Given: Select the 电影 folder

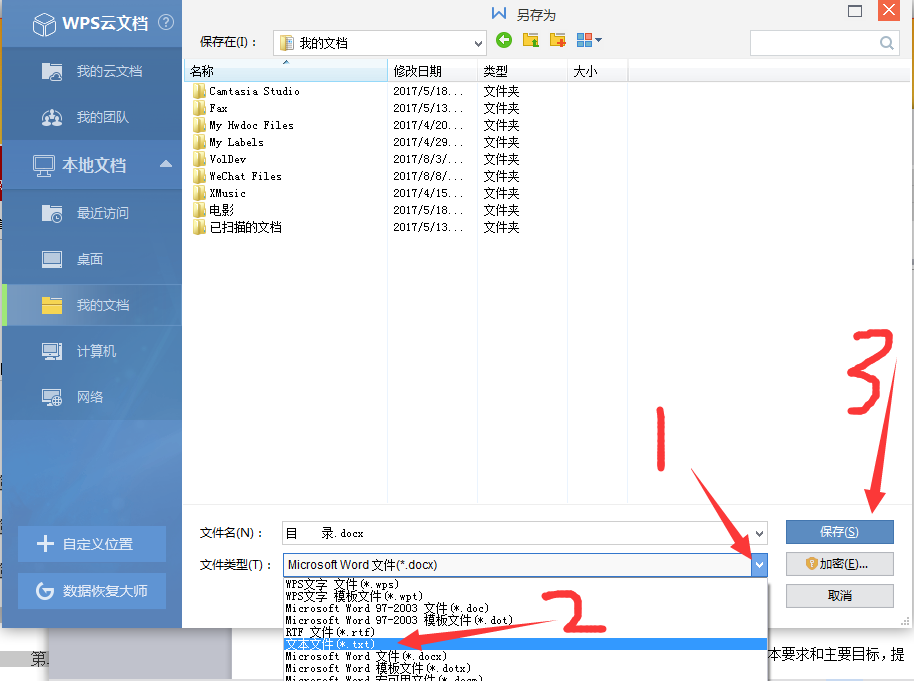Looking at the screenshot, I should (222, 210).
